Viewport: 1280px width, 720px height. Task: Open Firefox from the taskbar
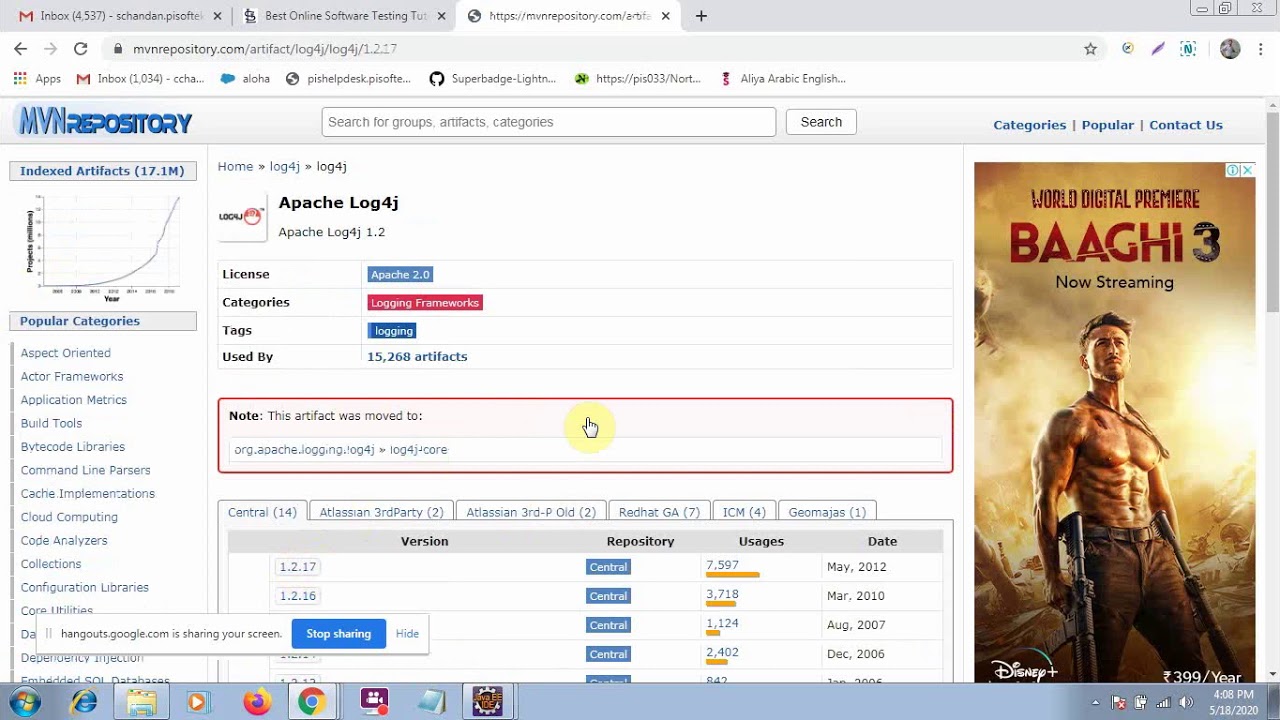coord(257,702)
